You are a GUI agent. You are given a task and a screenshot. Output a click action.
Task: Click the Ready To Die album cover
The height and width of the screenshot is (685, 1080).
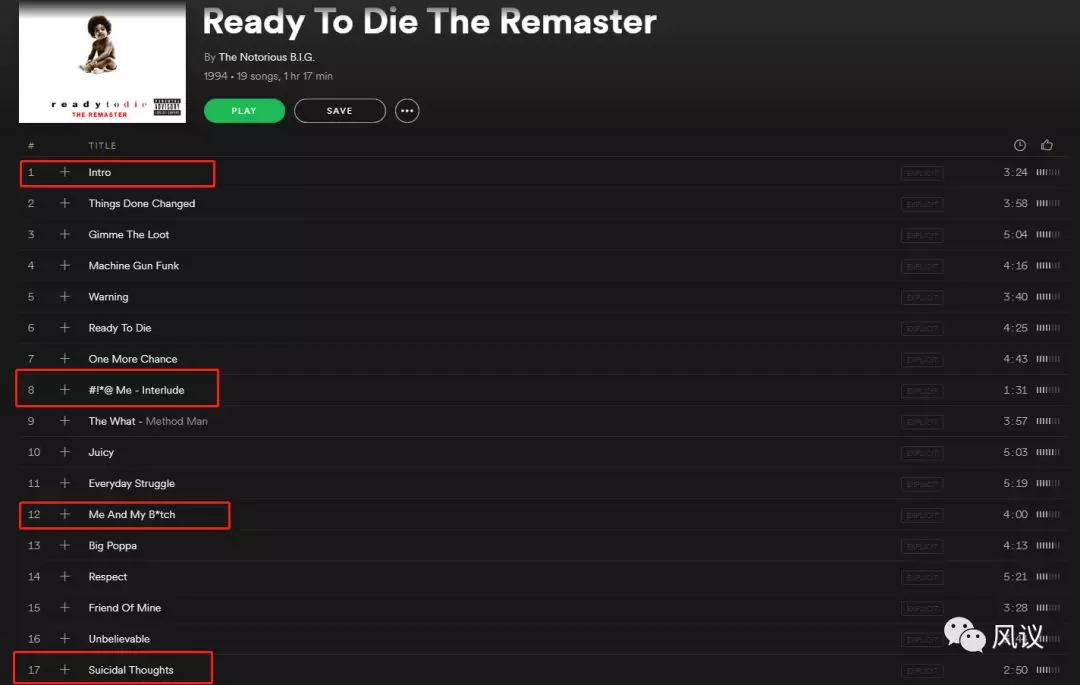click(102, 62)
